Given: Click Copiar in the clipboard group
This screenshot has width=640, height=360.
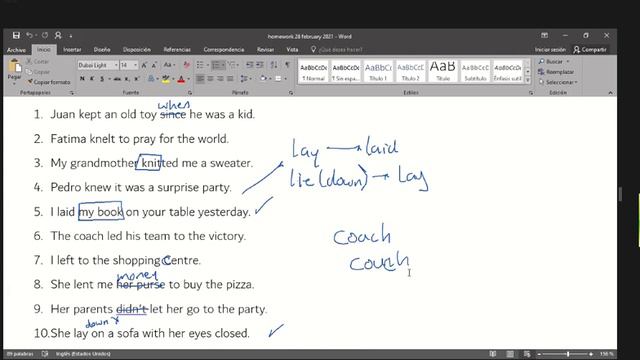Looking at the screenshot, I should pyautogui.click(x=38, y=71).
